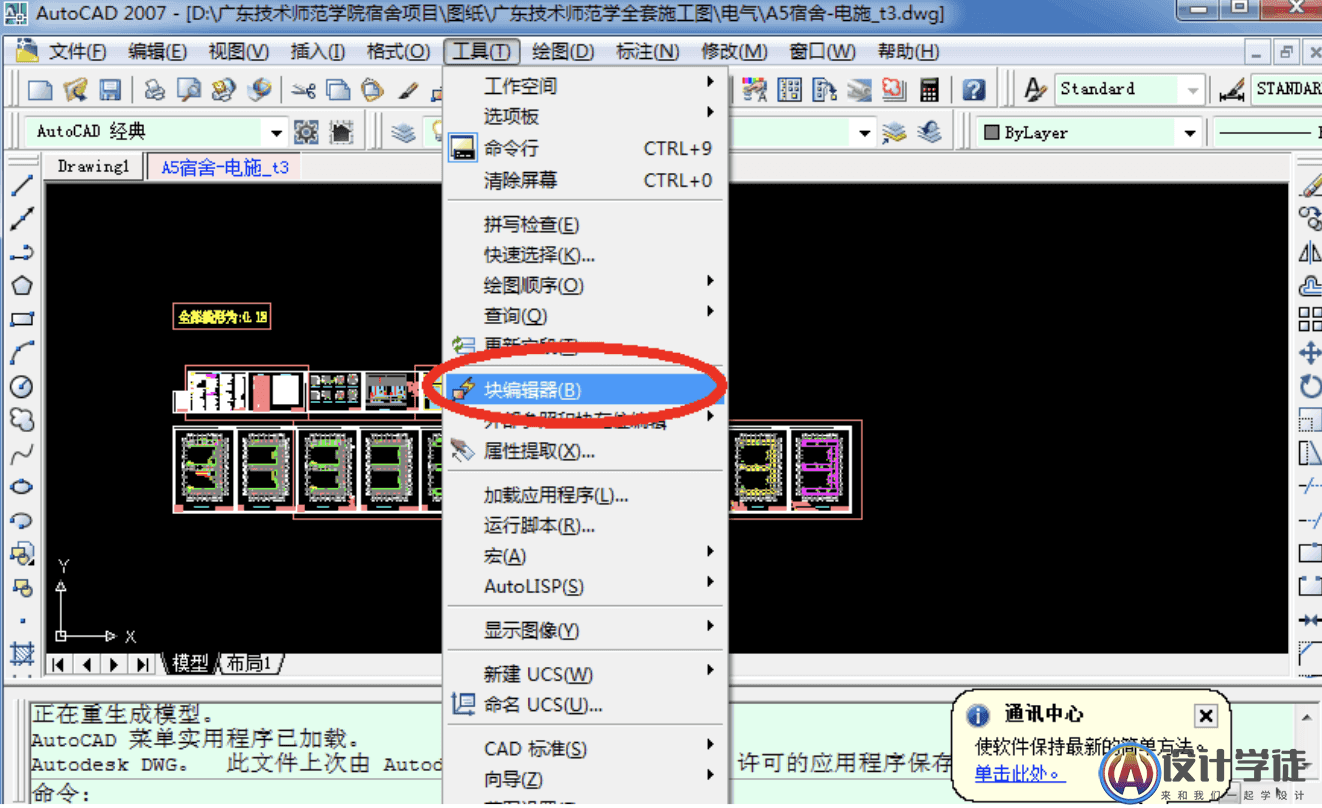The width and height of the screenshot is (1322, 808).
Task: Select the Rectangle draw tool
Action: coord(22,320)
